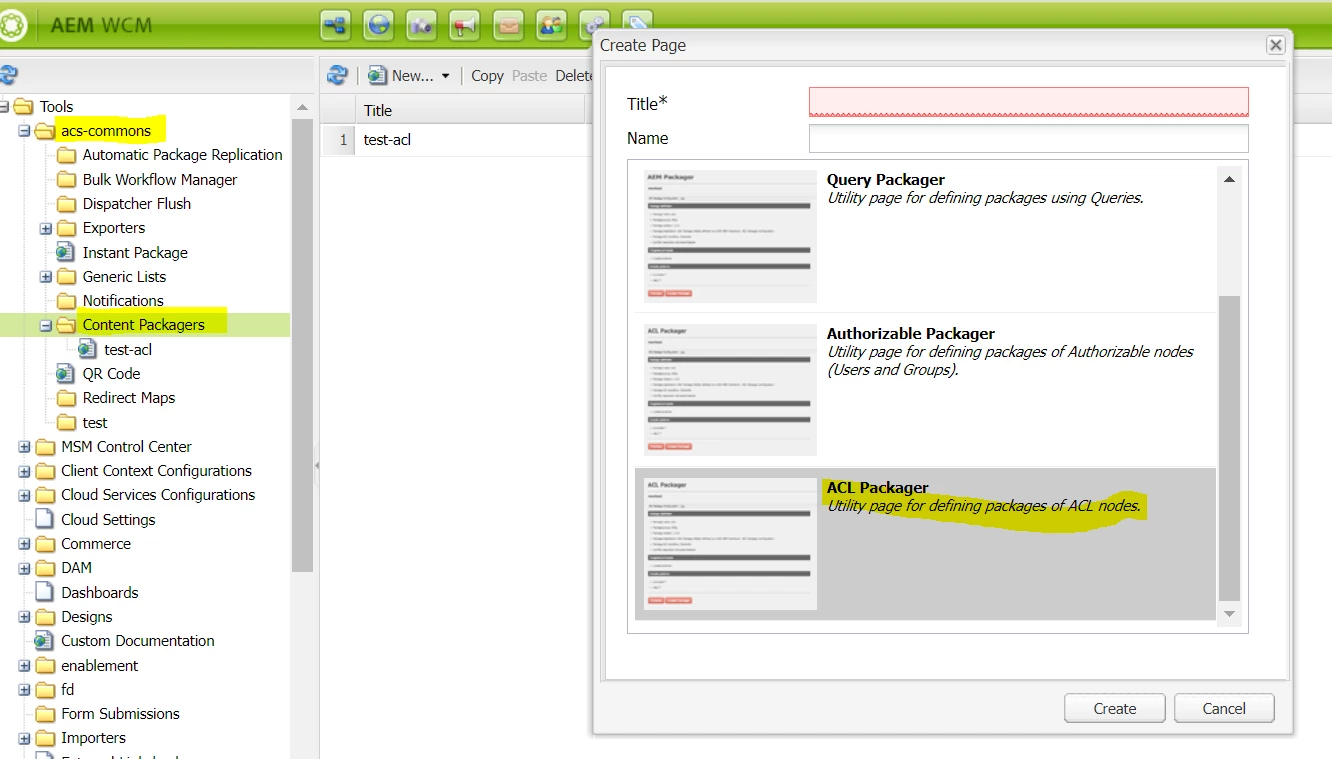Select Dashboards in tree

(x=100, y=593)
